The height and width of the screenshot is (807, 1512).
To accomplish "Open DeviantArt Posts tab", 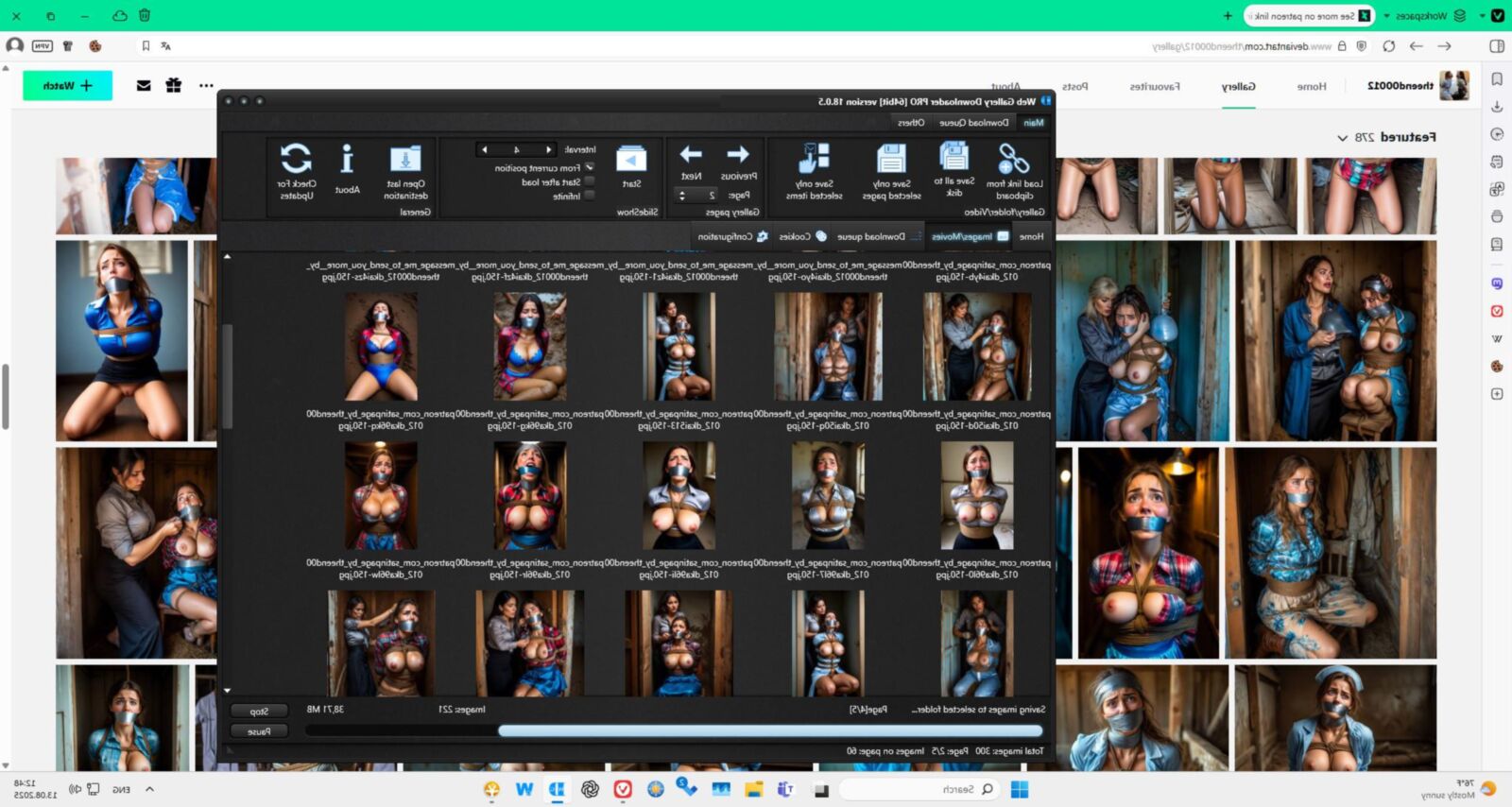I will click(1074, 86).
